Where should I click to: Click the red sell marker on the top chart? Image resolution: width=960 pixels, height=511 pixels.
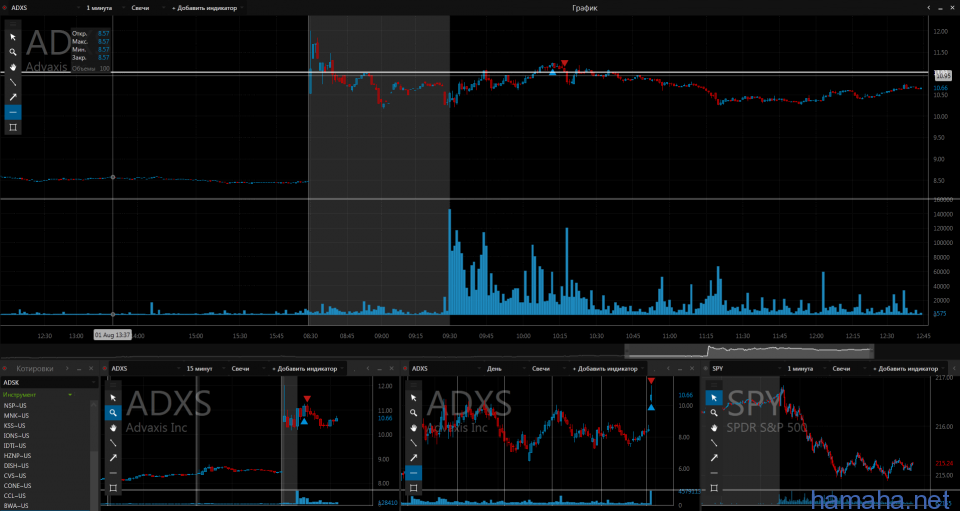click(x=564, y=63)
